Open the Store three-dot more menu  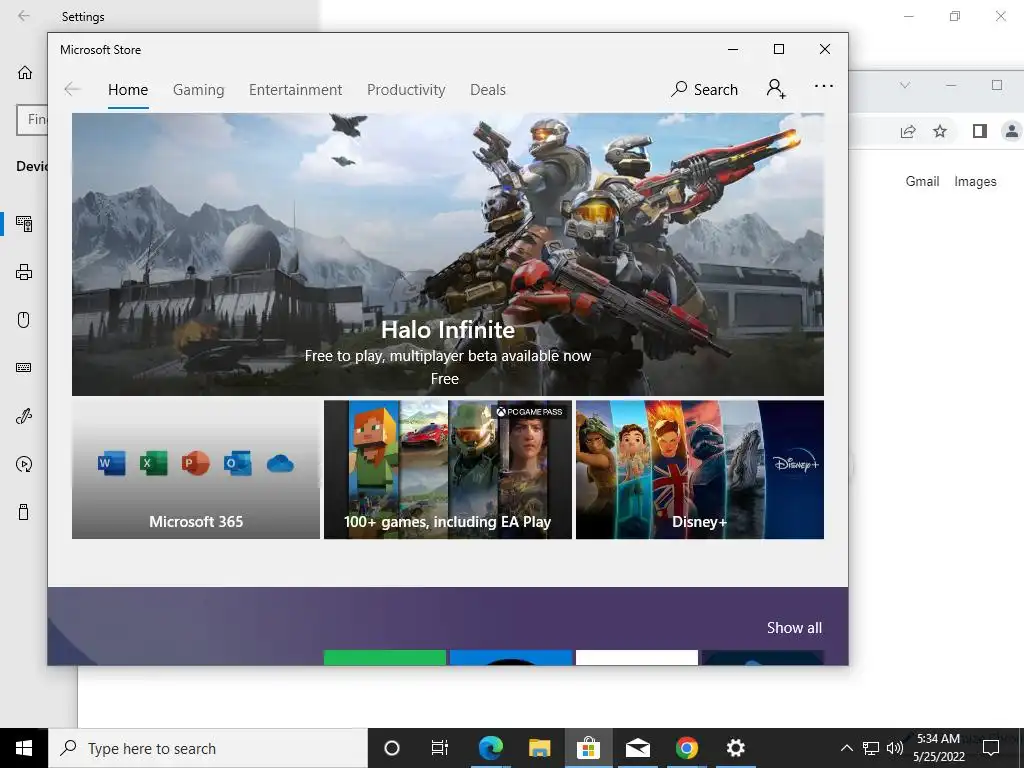[824, 86]
